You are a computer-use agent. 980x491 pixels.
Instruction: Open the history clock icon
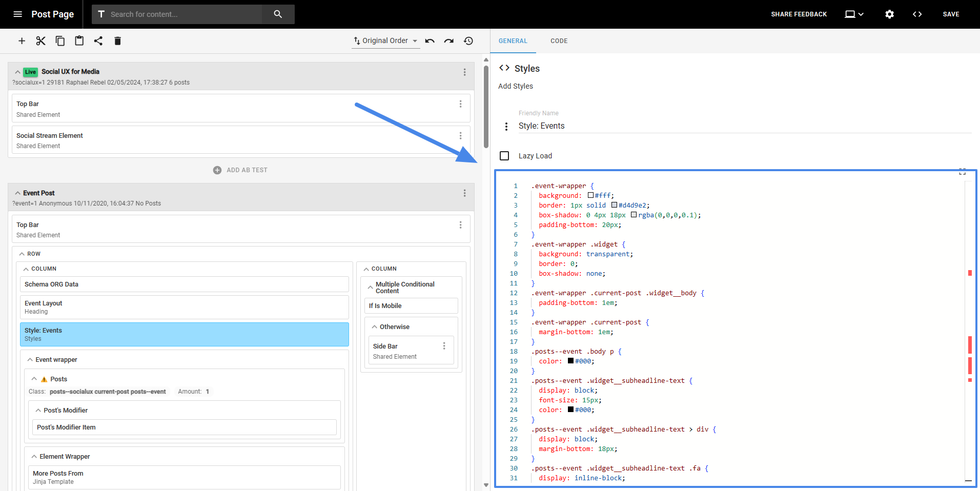[468, 41]
